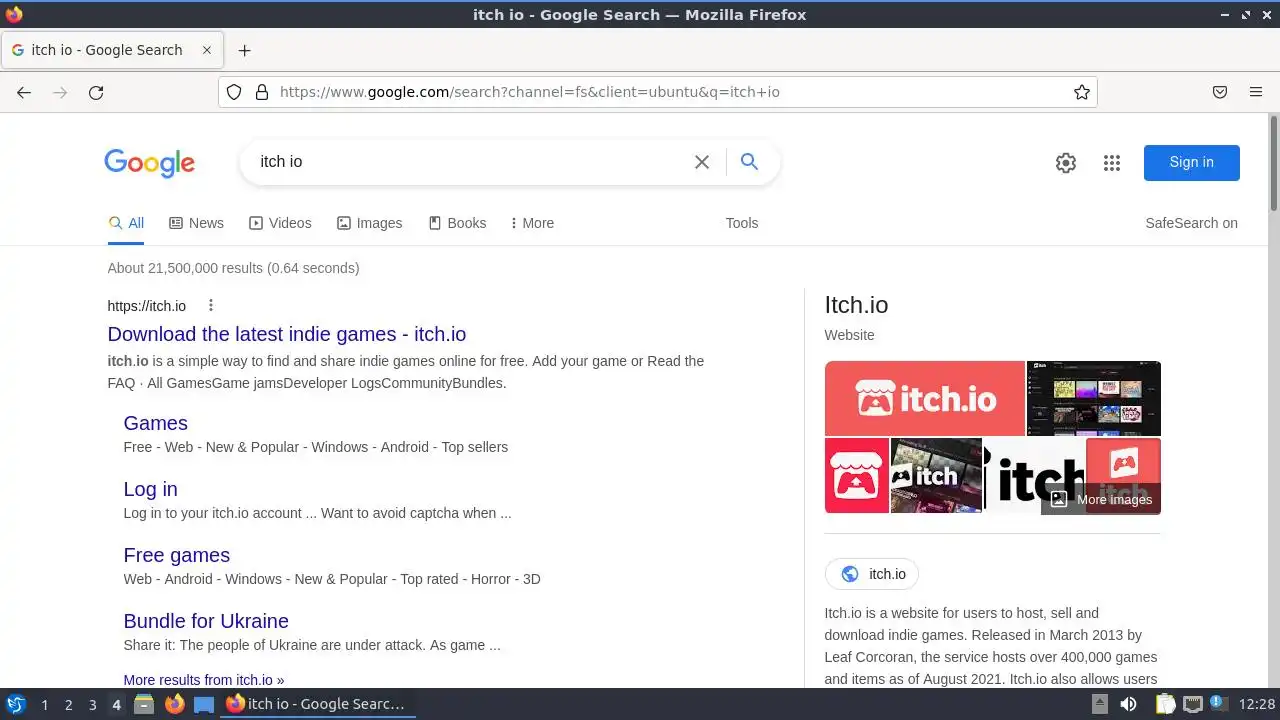The width and height of the screenshot is (1280, 720).
Task: Open the Tools search options
Action: pyautogui.click(x=742, y=223)
